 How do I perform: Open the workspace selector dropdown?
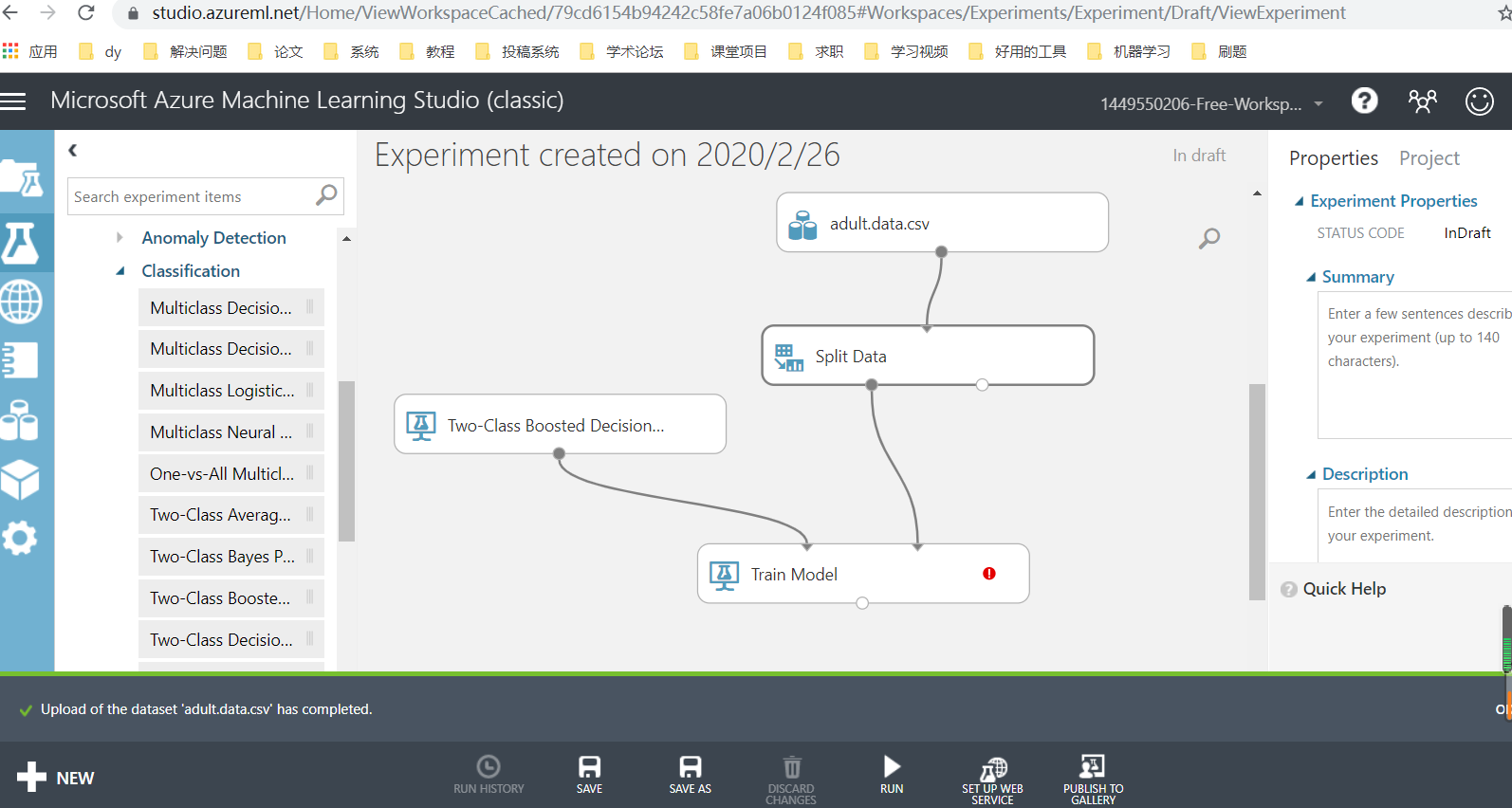[x=1212, y=103]
